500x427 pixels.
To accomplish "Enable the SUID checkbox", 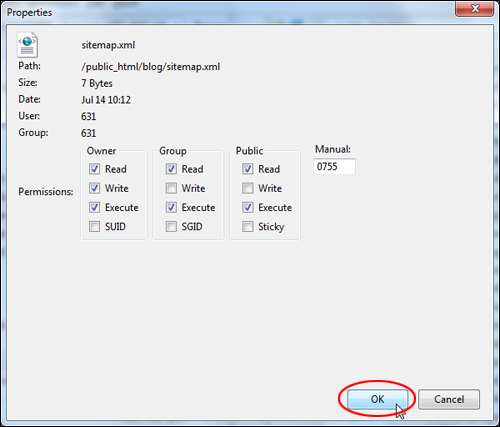I will click(94, 227).
